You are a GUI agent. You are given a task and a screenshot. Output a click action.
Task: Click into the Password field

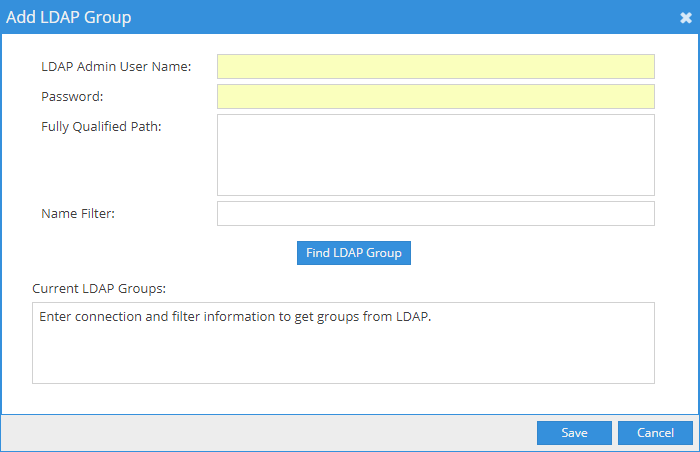(436, 96)
